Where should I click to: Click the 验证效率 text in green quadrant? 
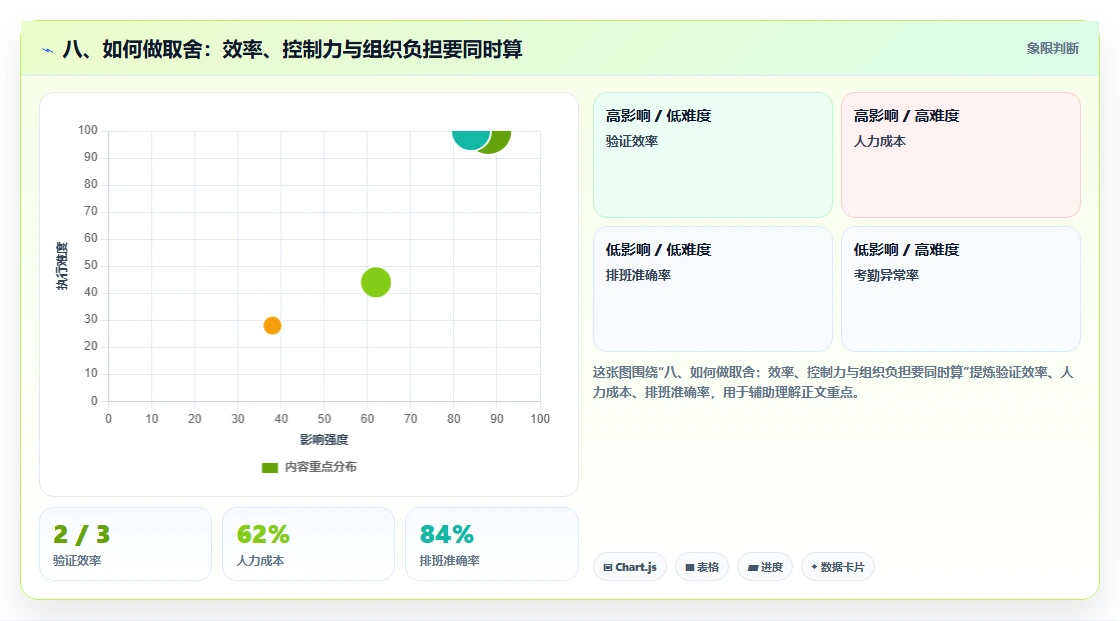pos(631,141)
